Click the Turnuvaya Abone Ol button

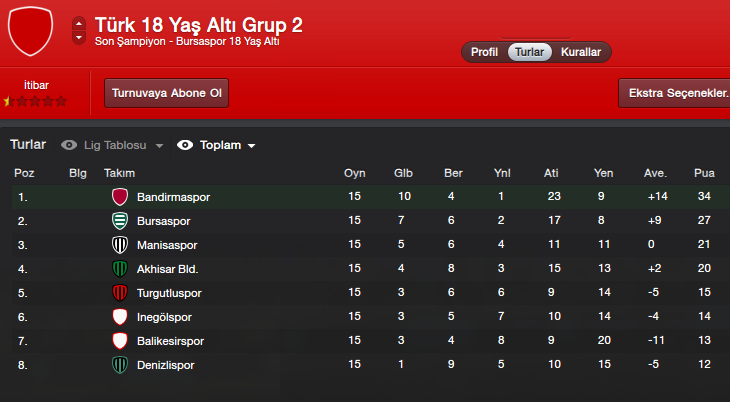tap(166, 93)
